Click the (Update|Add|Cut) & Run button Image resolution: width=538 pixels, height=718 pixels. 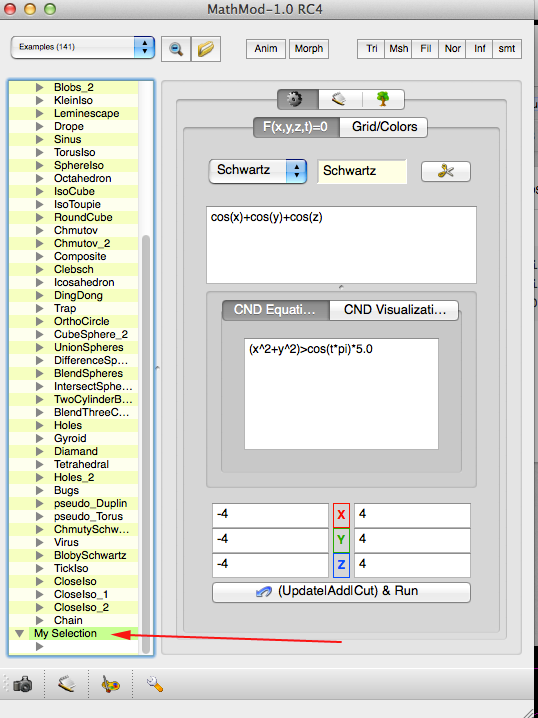(x=341, y=592)
